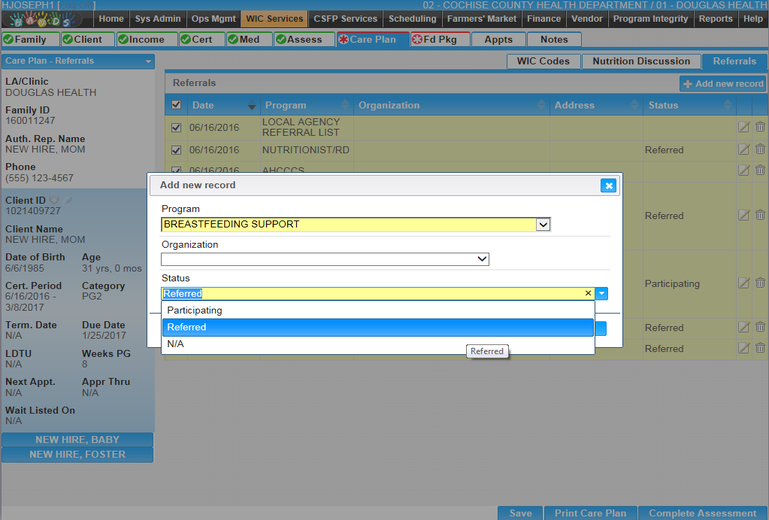Delete the LOCAL AGENCY REFERRAL LIST row
The height and width of the screenshot is (520, 769).
(760, 127)
